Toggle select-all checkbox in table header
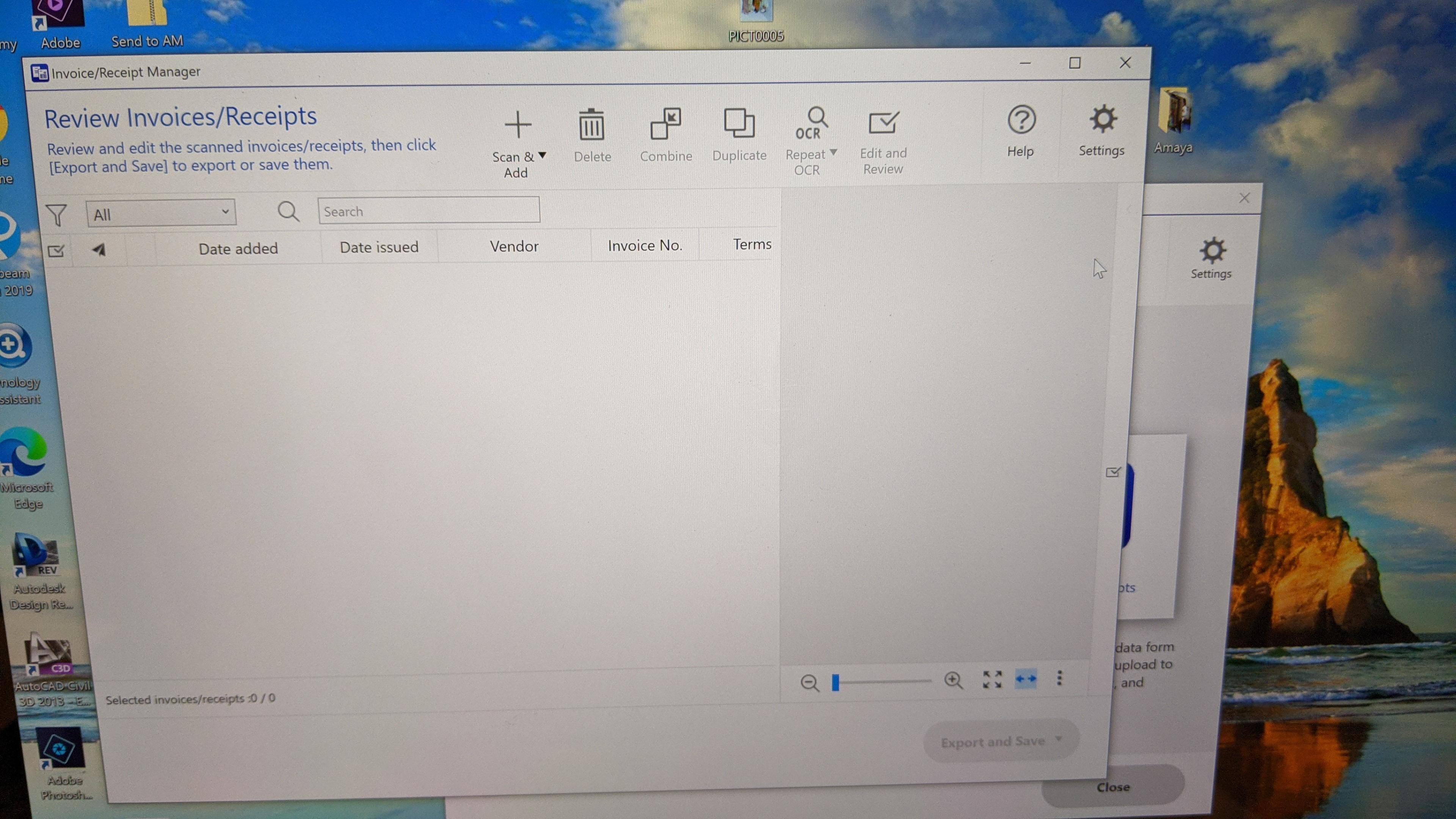This screenshot has height=819, width=1456. 56,251
